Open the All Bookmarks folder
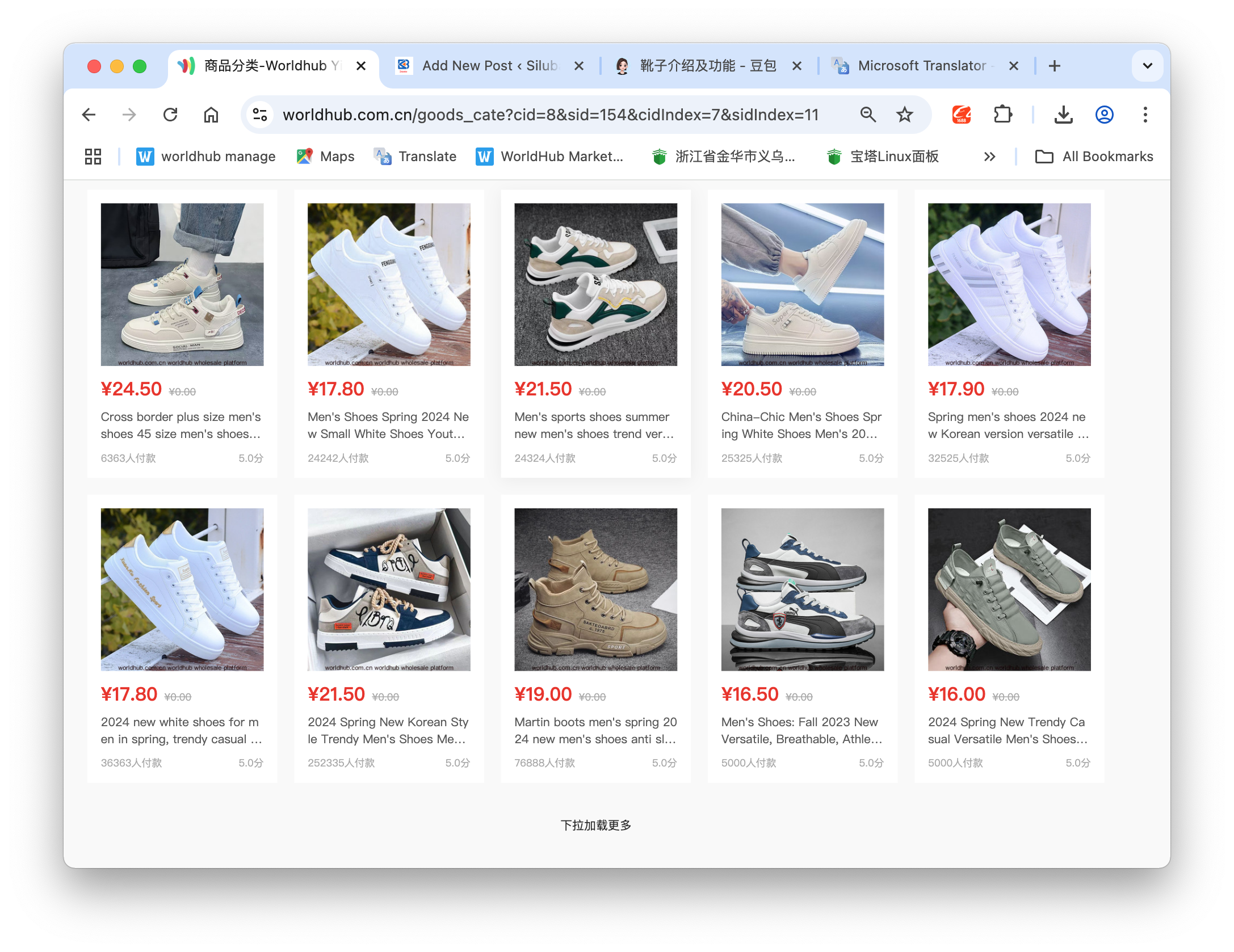Viewport: 1234px width, 952px height. (x=1094, y=157)
